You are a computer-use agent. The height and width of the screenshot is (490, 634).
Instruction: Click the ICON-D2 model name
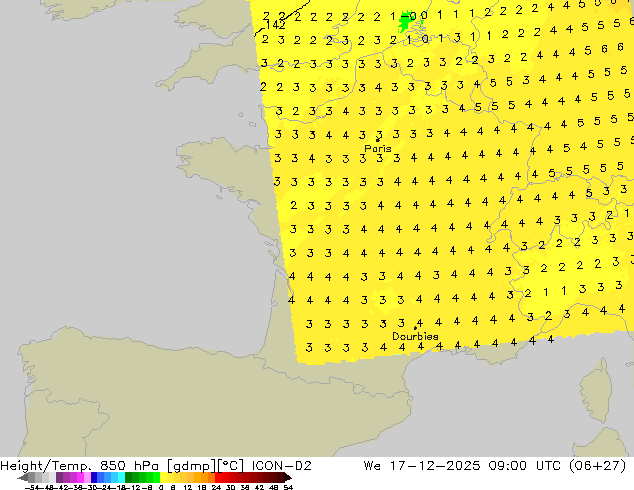281,466
